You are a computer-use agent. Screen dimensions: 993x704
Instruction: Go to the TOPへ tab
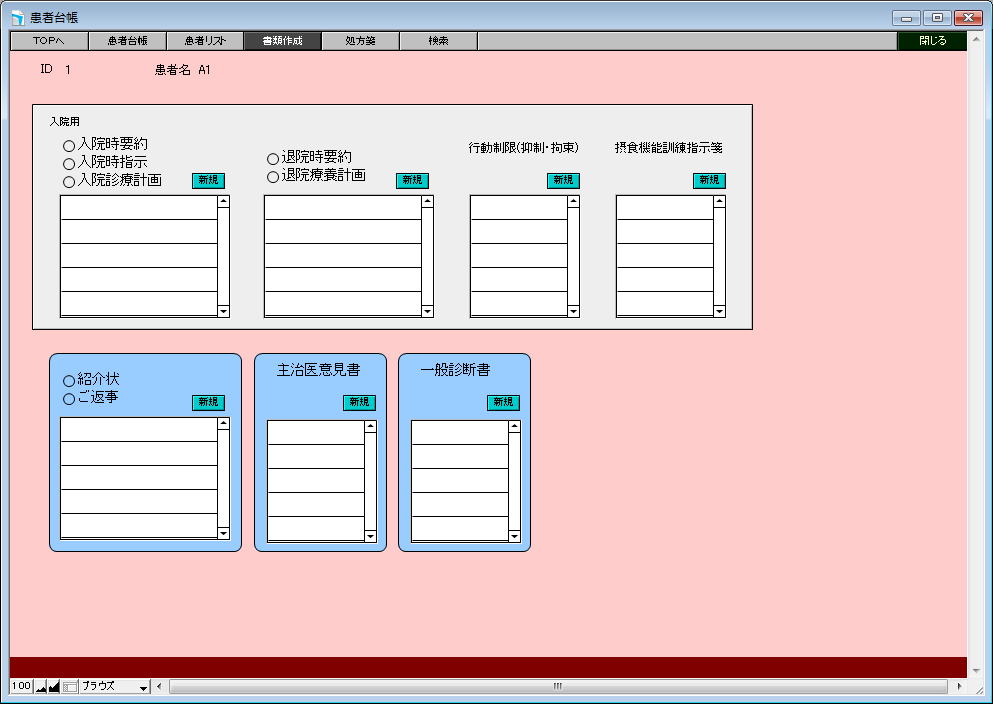[x=49, y=41]
